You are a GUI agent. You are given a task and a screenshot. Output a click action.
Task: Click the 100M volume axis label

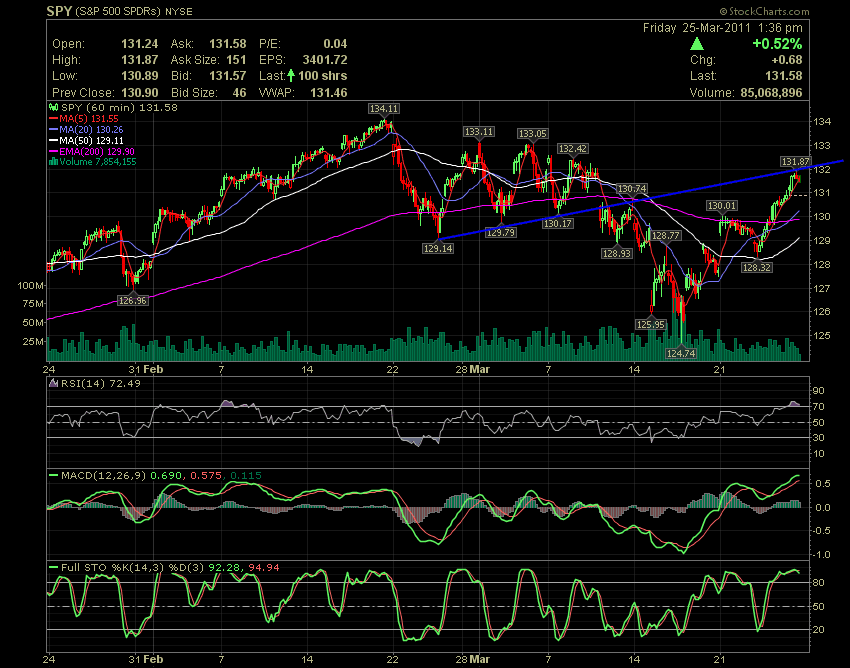tap(31, 286)
